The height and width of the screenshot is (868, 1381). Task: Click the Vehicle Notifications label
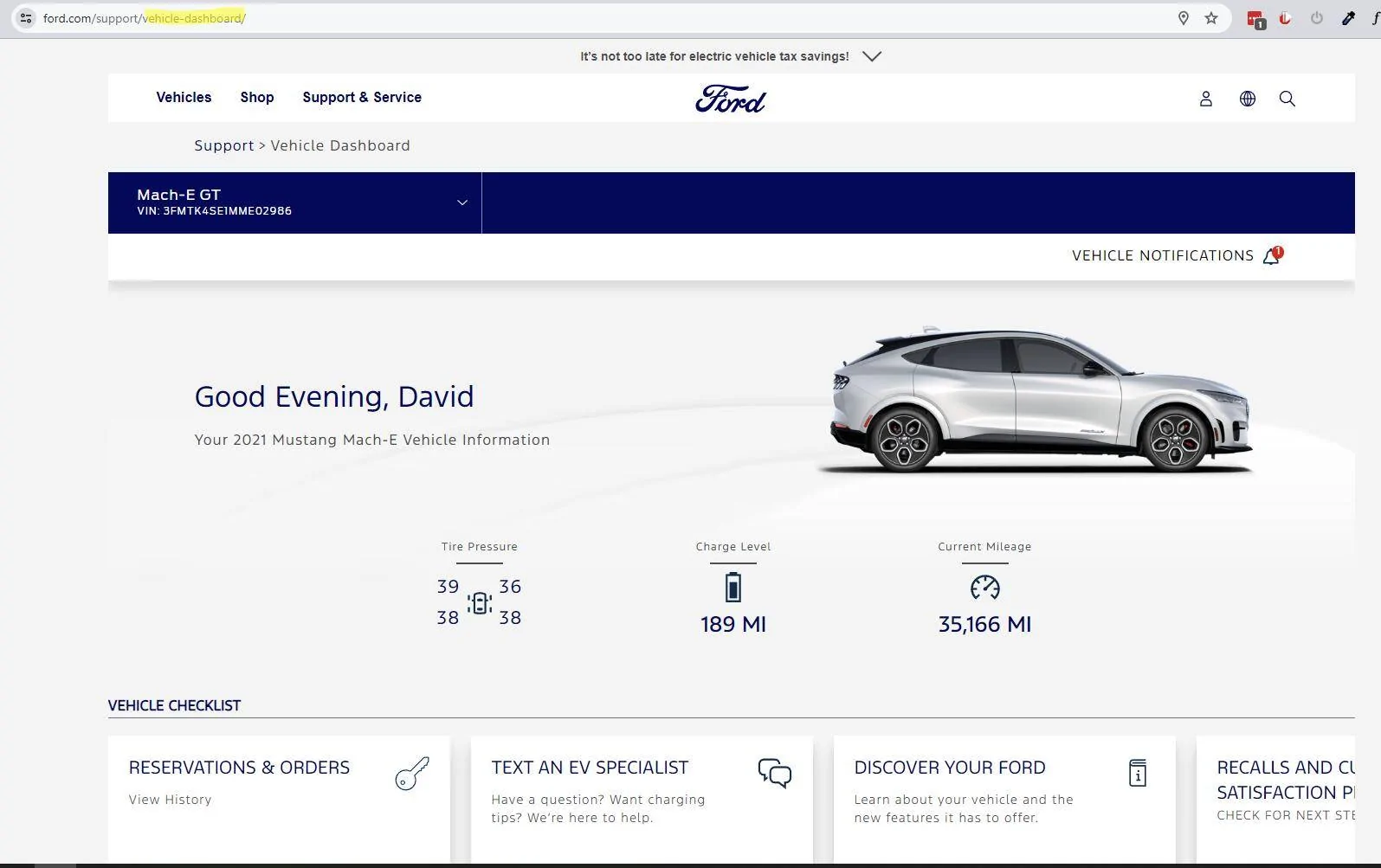click(1163, 255)
